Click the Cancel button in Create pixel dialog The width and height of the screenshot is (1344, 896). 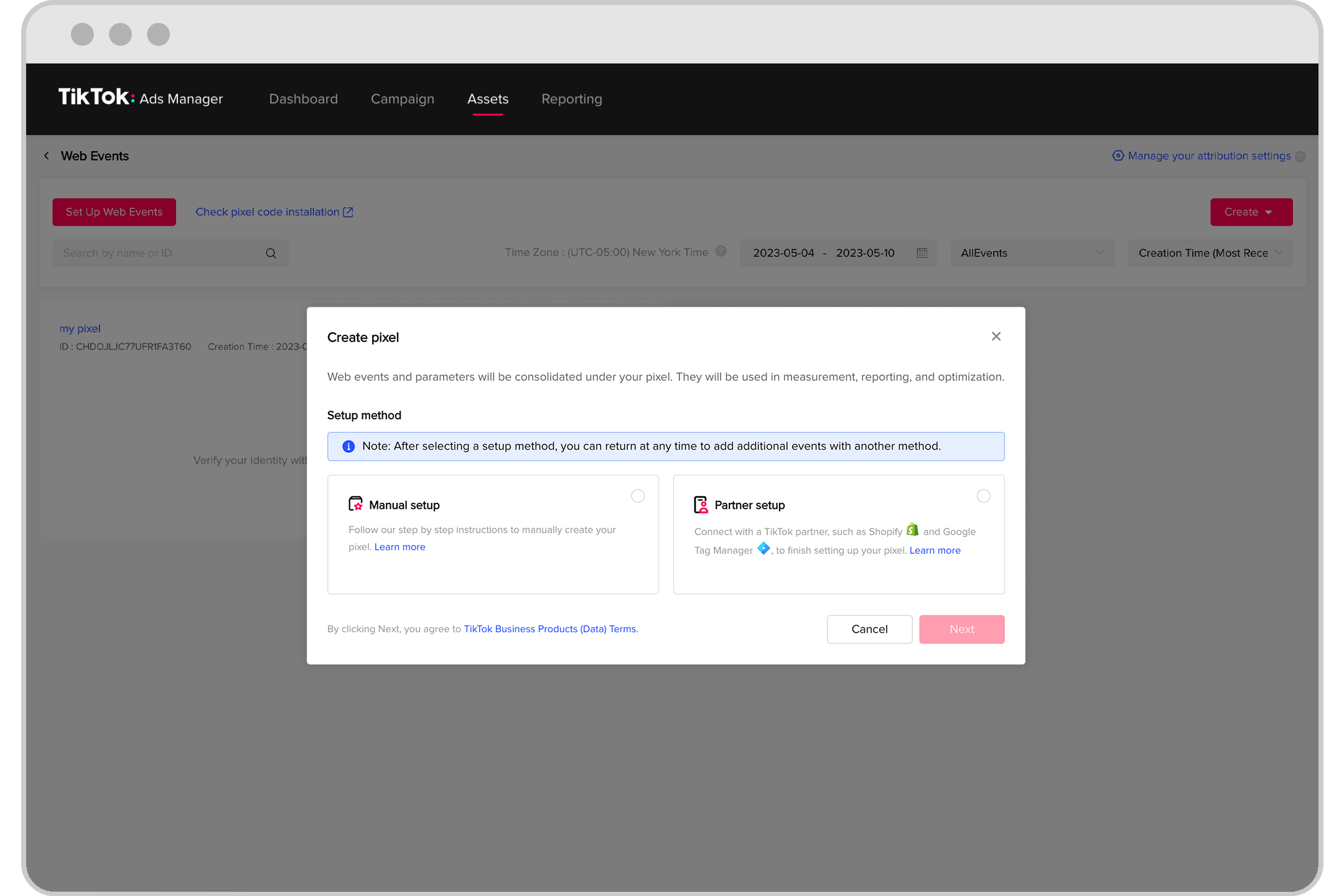click(x=869, y=628)
